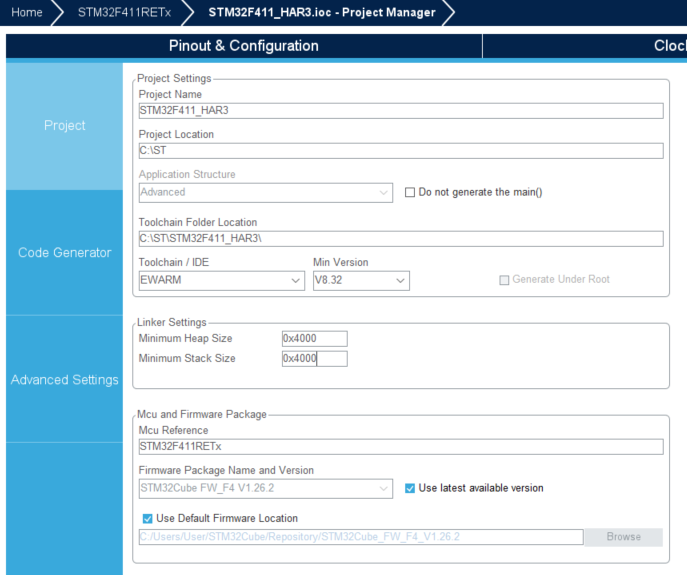Click the Project Settings group label
This screenshot has height=575, width=687.
(x=174, y=78)
